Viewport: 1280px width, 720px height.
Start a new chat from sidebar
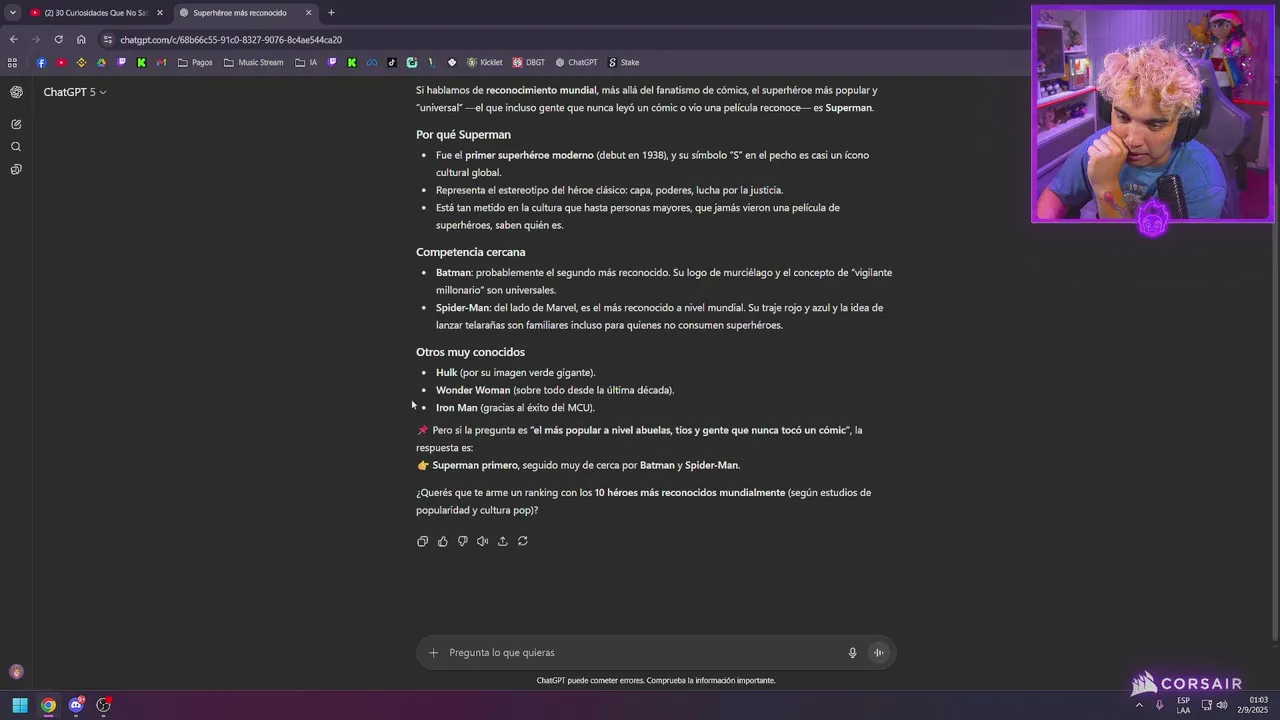pos(16,124)
